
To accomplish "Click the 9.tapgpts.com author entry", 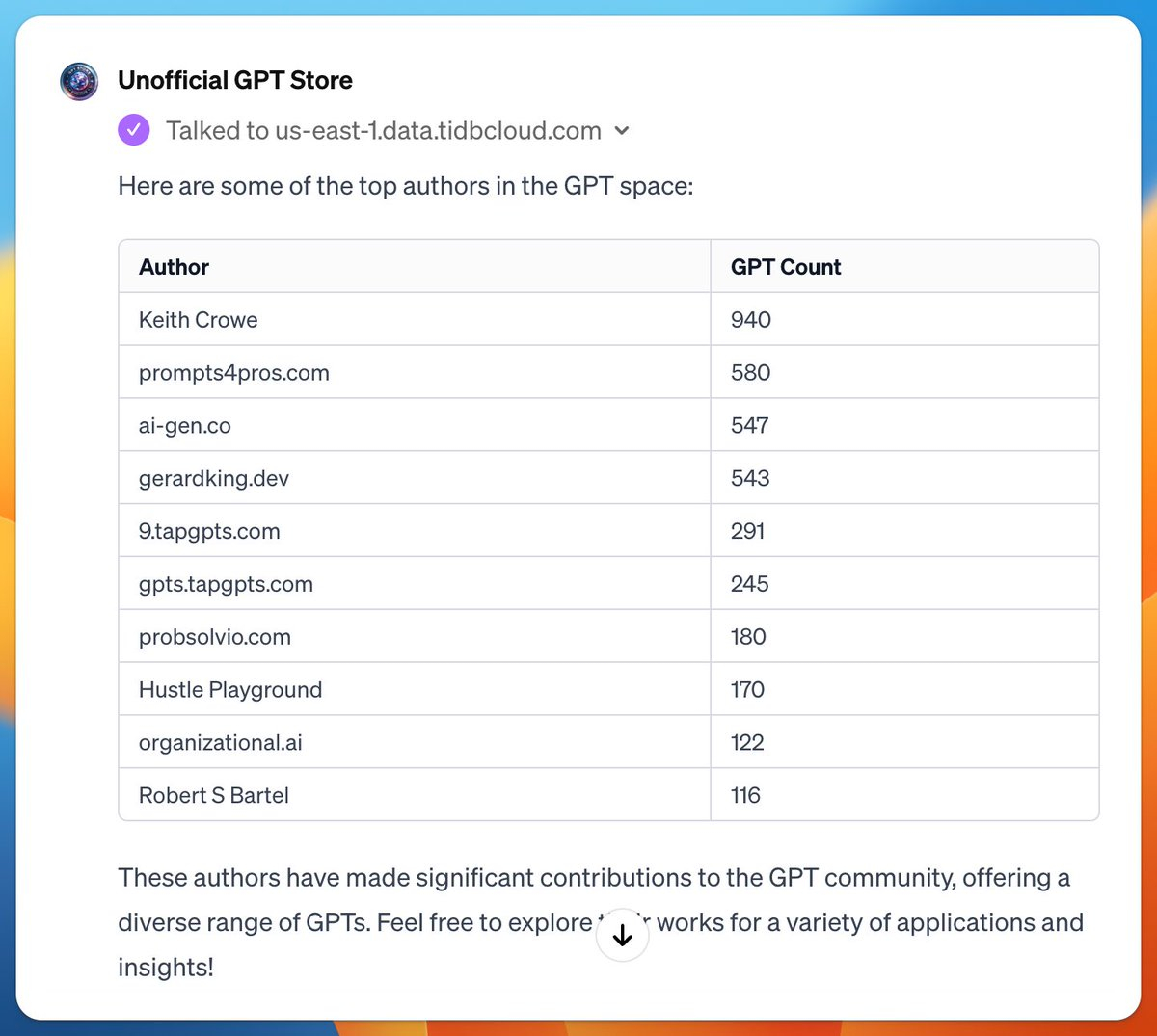I will [209, 531].
